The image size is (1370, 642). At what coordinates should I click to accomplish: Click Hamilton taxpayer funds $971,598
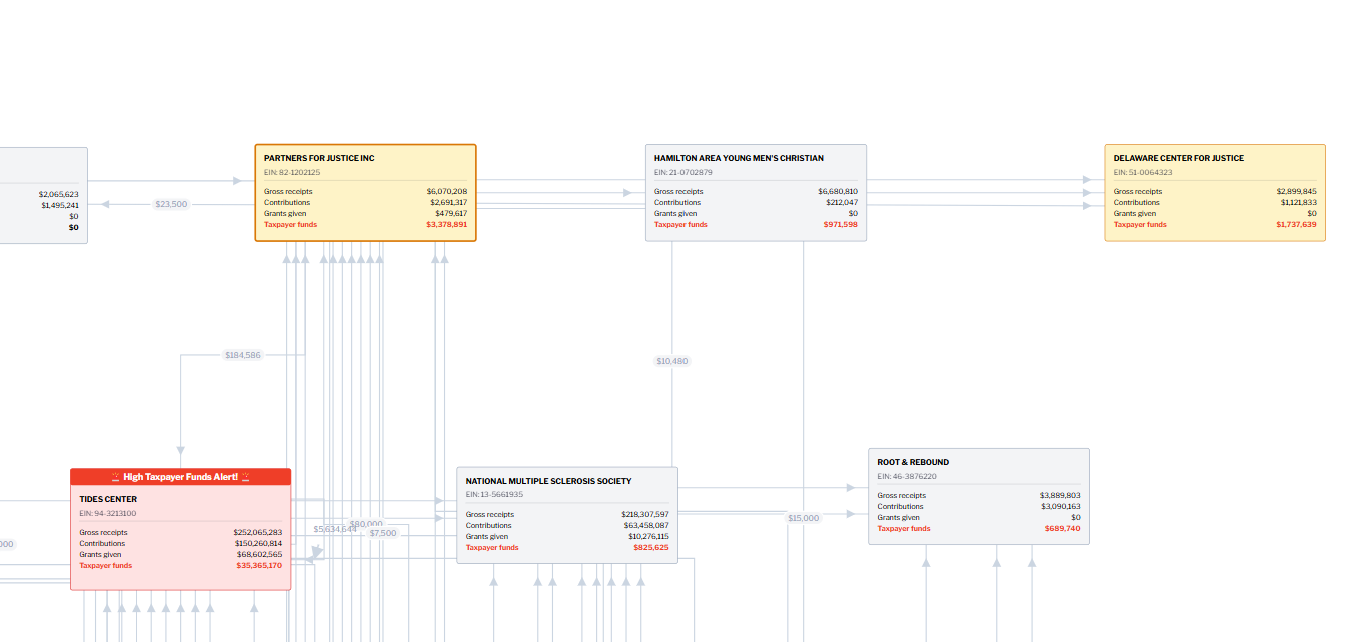[840, 224]
